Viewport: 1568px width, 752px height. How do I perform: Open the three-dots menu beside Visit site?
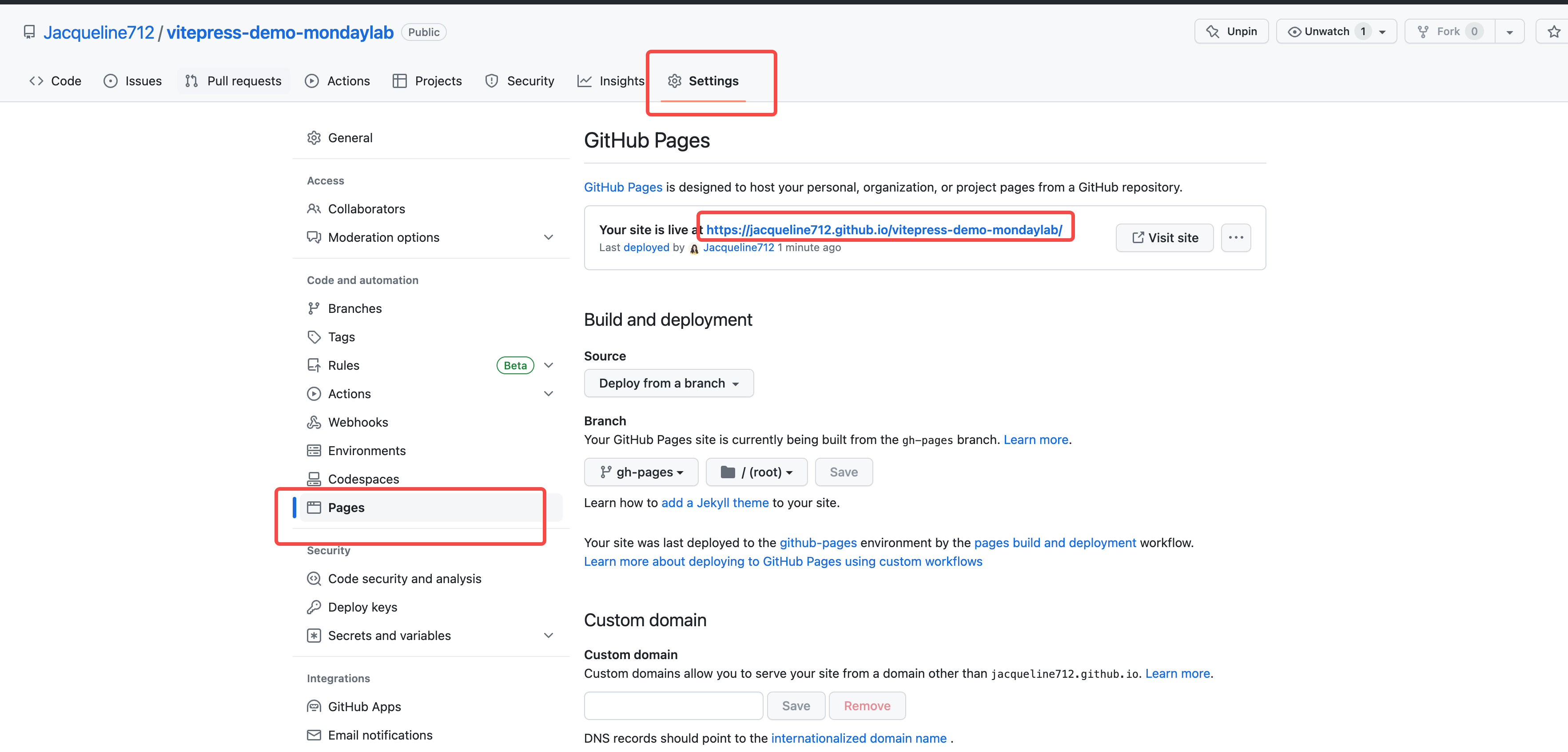pyautogui.click(x=1236, y=237)
